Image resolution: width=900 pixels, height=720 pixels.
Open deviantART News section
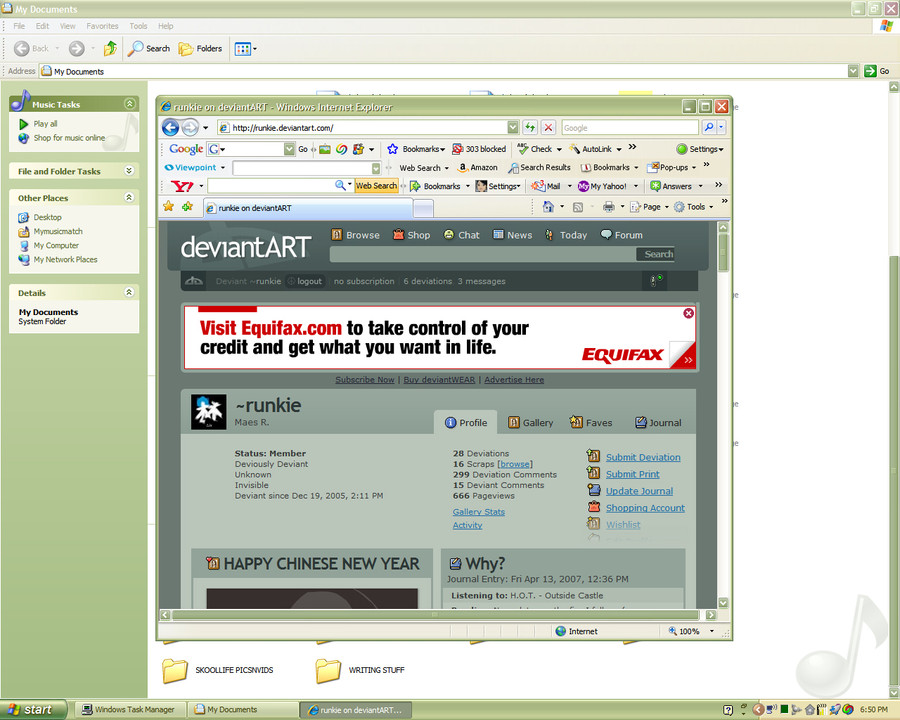pyautogui.click(x=513, y=235)
